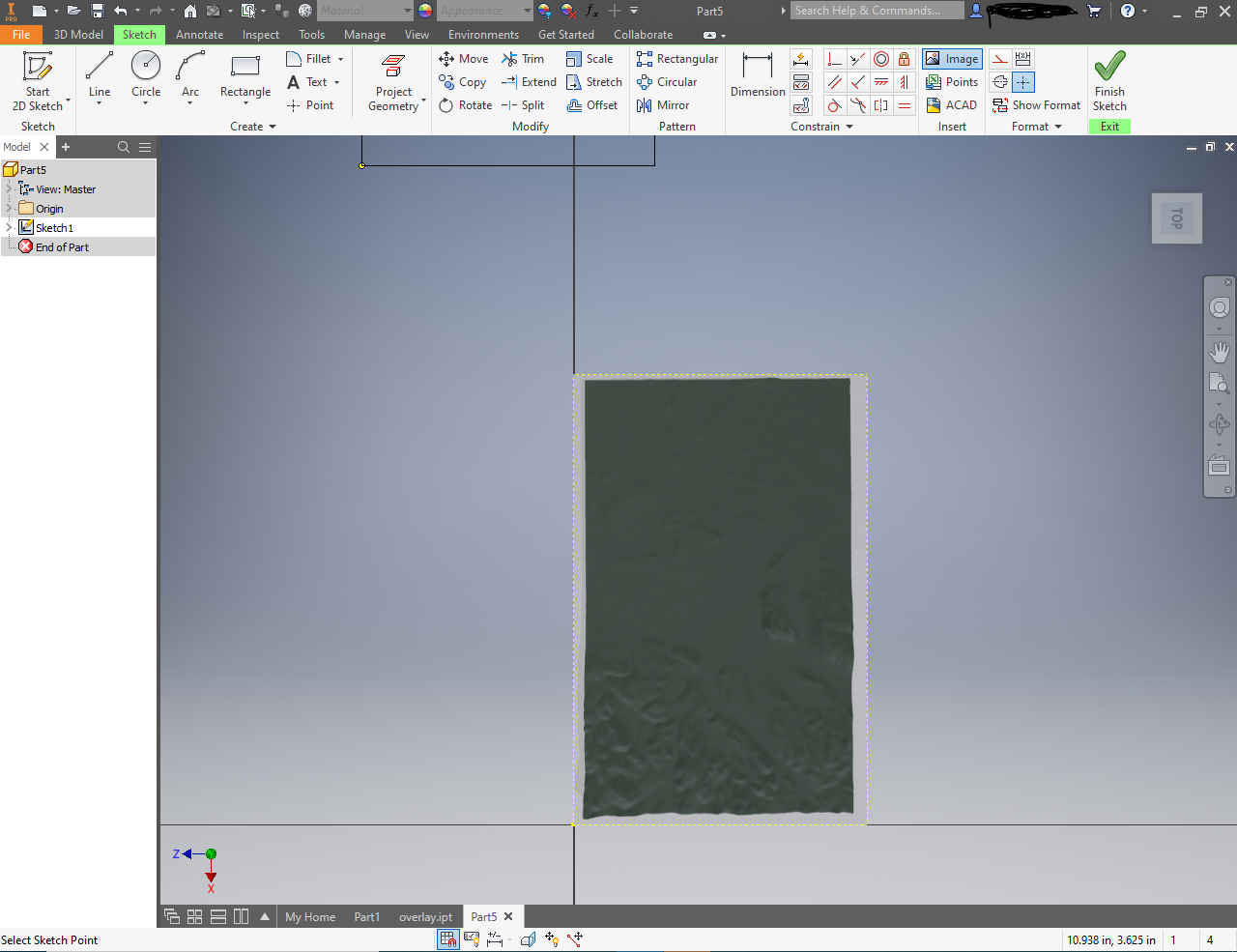Click the Smooth (G2) constraint icon

click(858, 105)
